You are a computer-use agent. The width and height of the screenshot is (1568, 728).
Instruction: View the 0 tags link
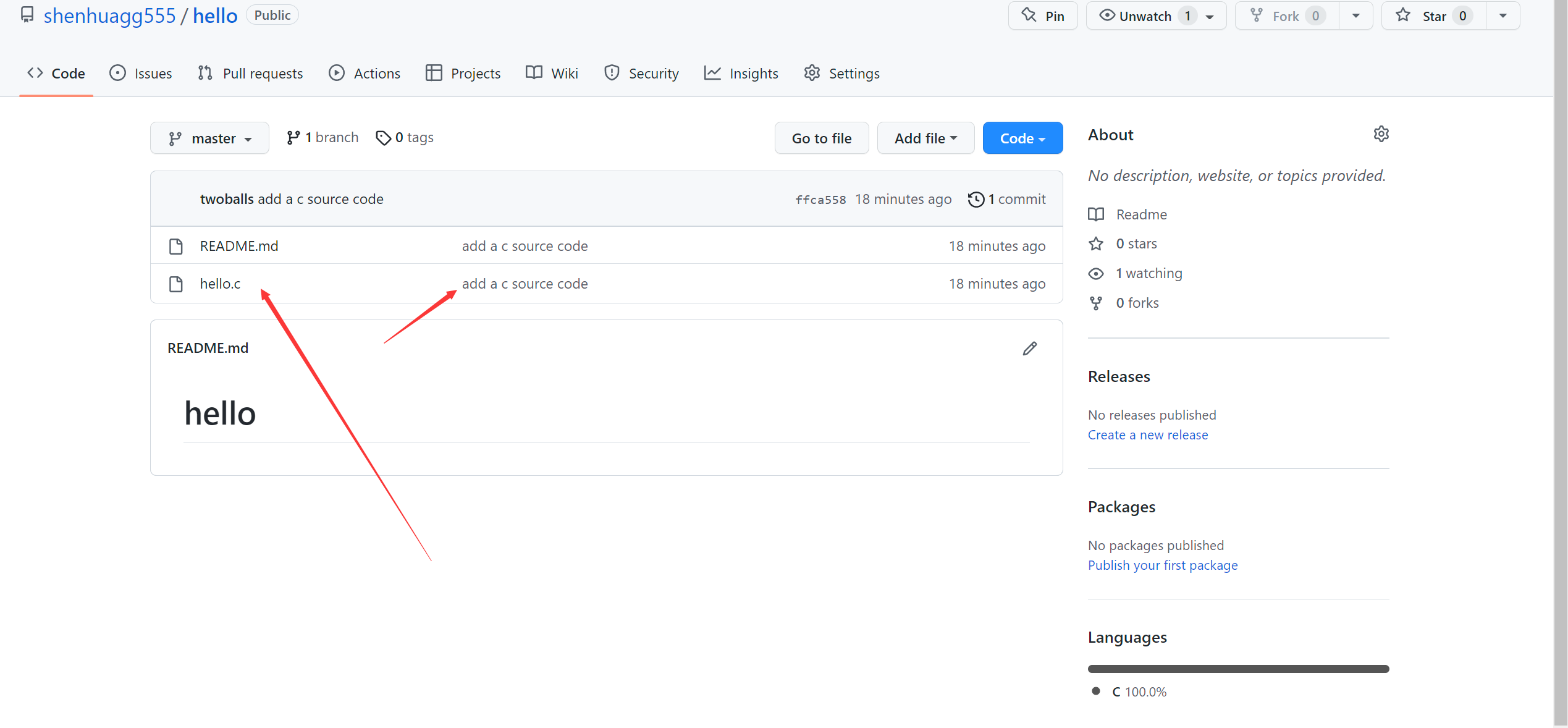405,137
